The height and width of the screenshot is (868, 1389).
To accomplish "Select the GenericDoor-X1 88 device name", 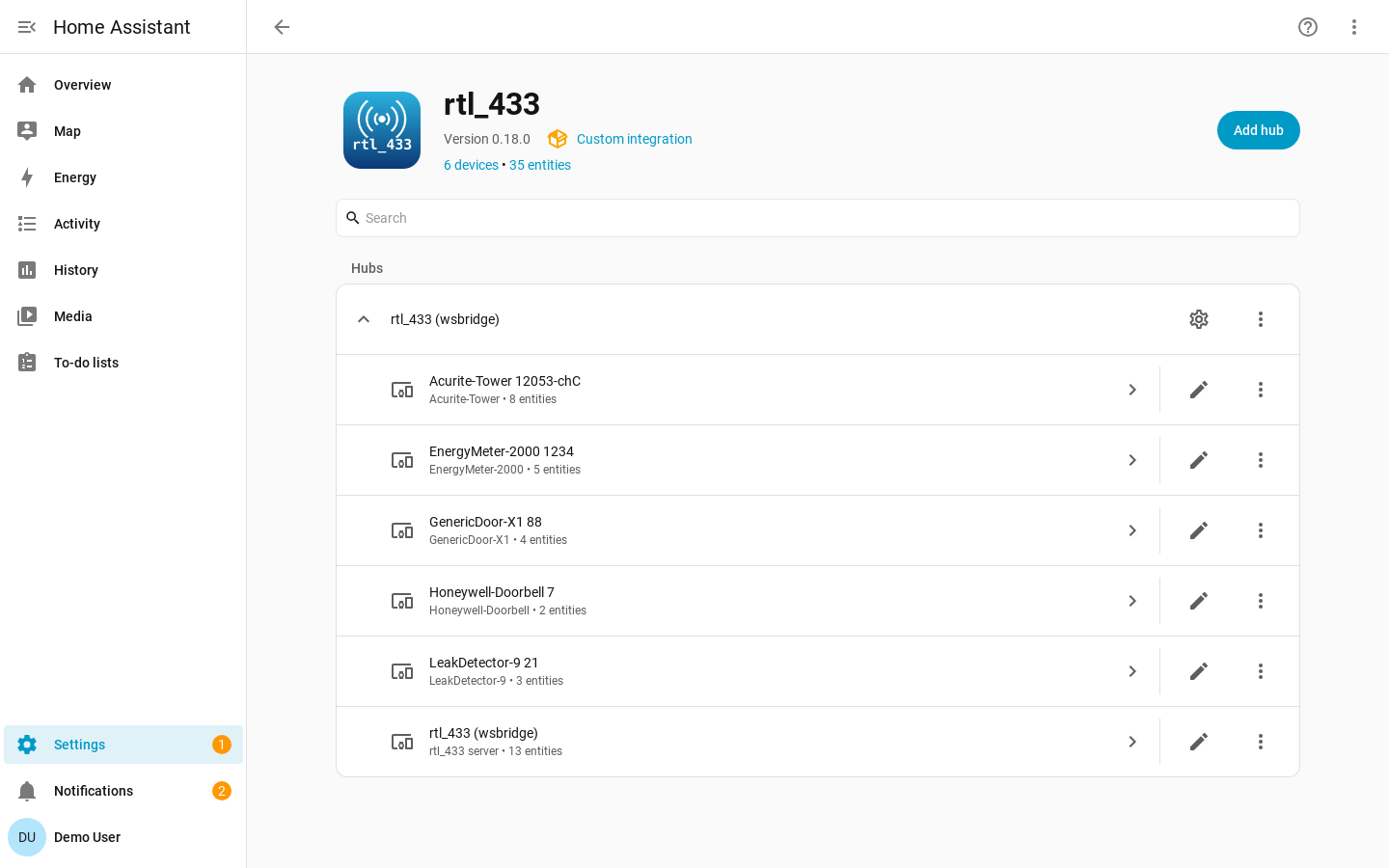I will pyautogui.click(x=485, y=522).
